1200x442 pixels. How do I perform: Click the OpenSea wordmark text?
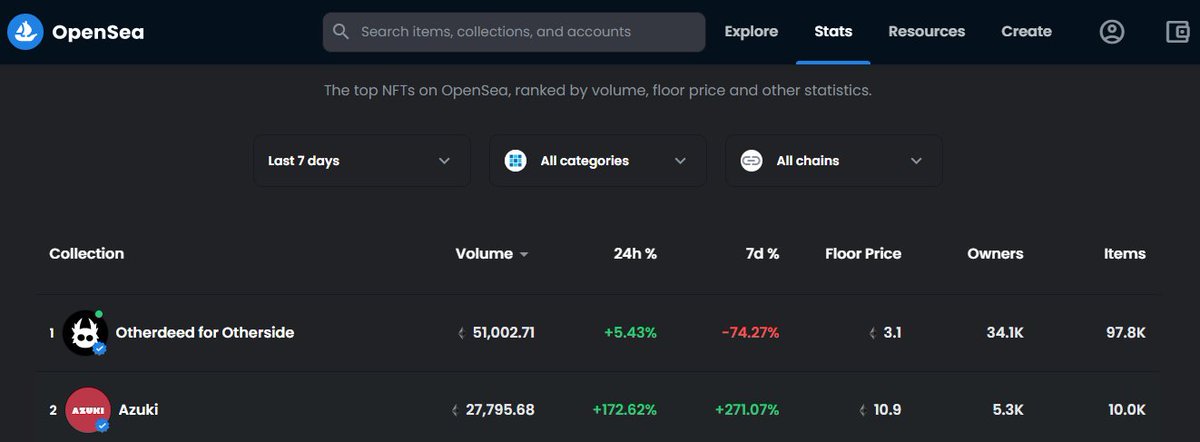point(98,32)
